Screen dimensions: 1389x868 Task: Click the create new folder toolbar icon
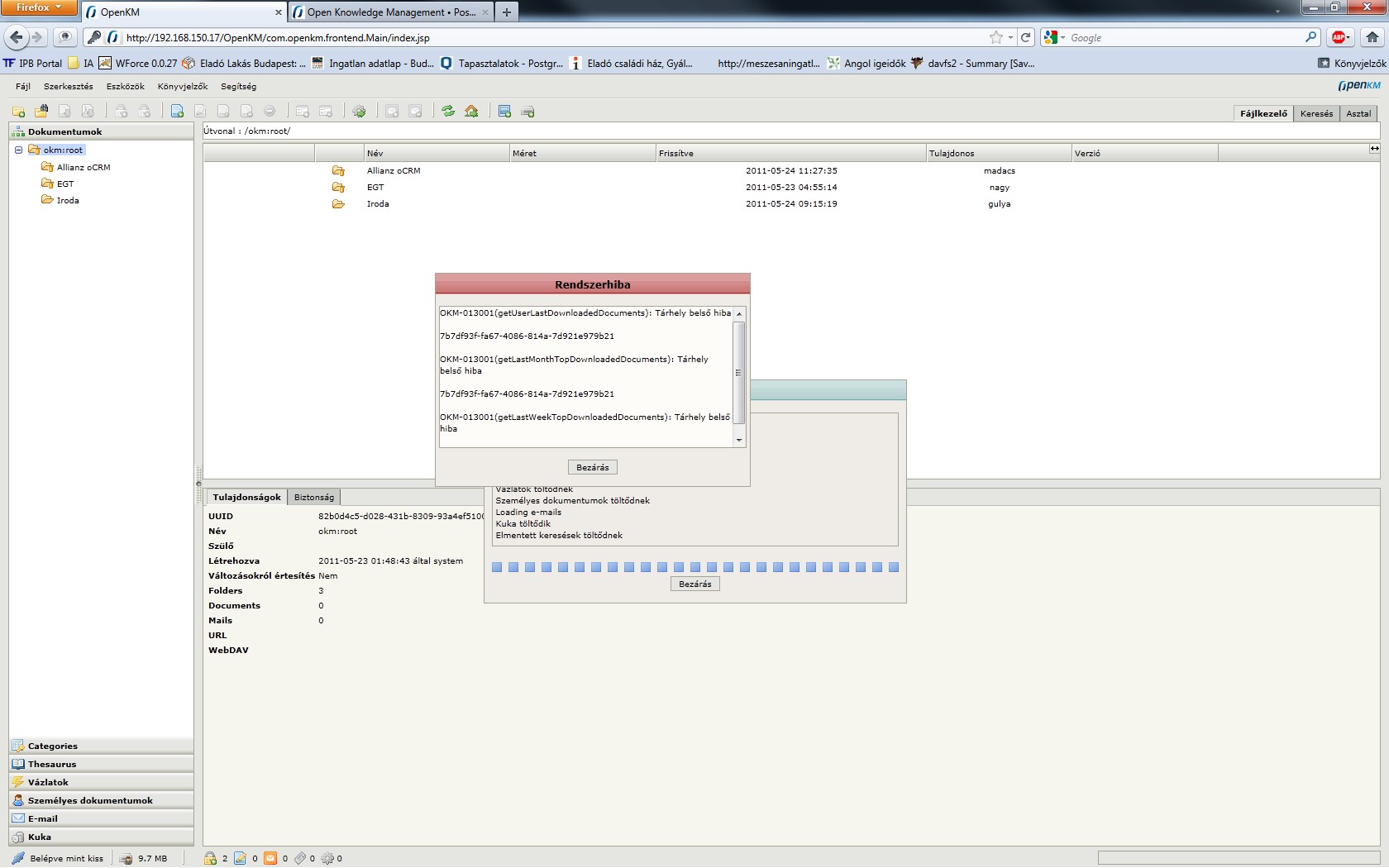click(18, 112)
